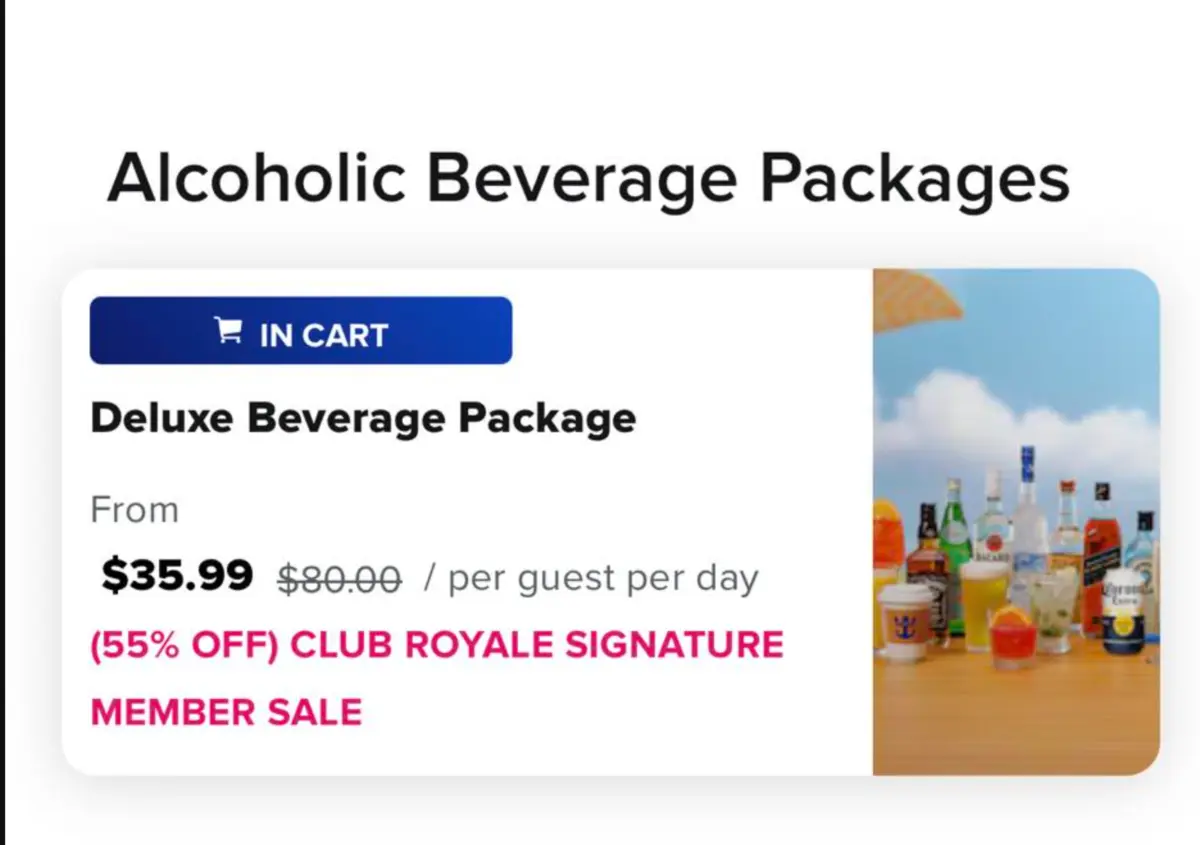Click the per guest per day text
1200x845 pixels.
point(591,578)
